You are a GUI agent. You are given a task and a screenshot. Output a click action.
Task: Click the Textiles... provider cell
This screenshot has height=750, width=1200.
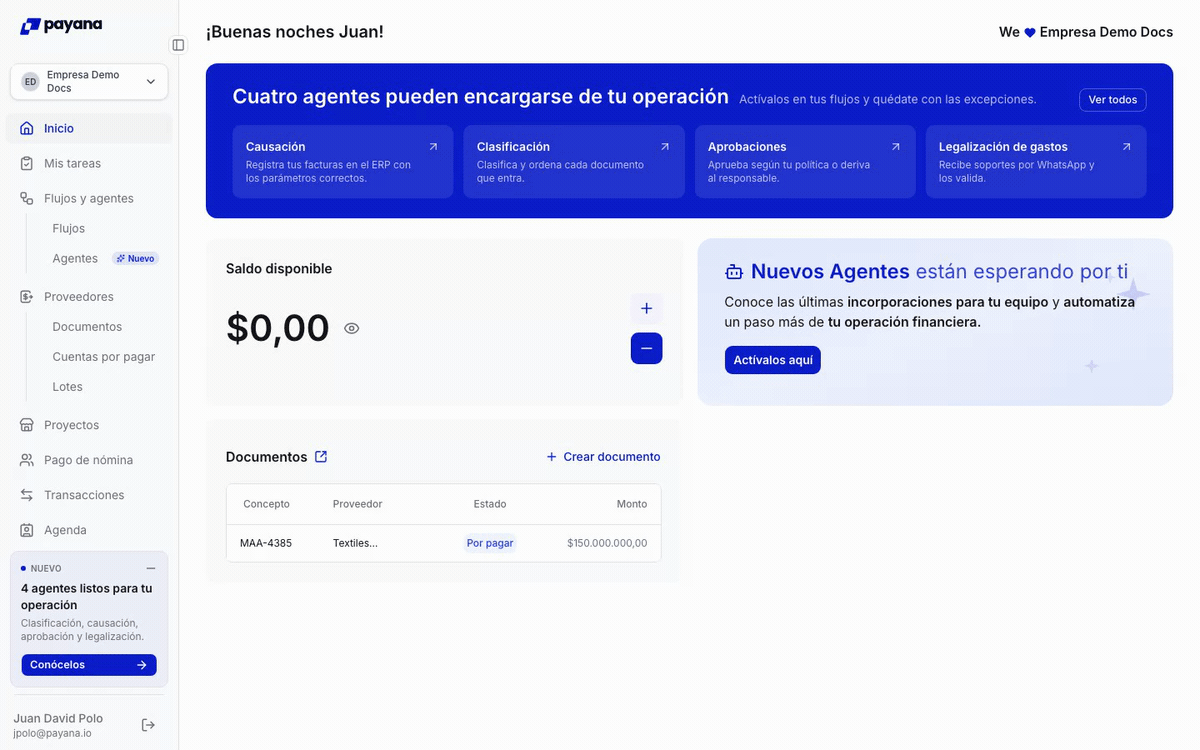pyautogui.click(x=355, y=543)
